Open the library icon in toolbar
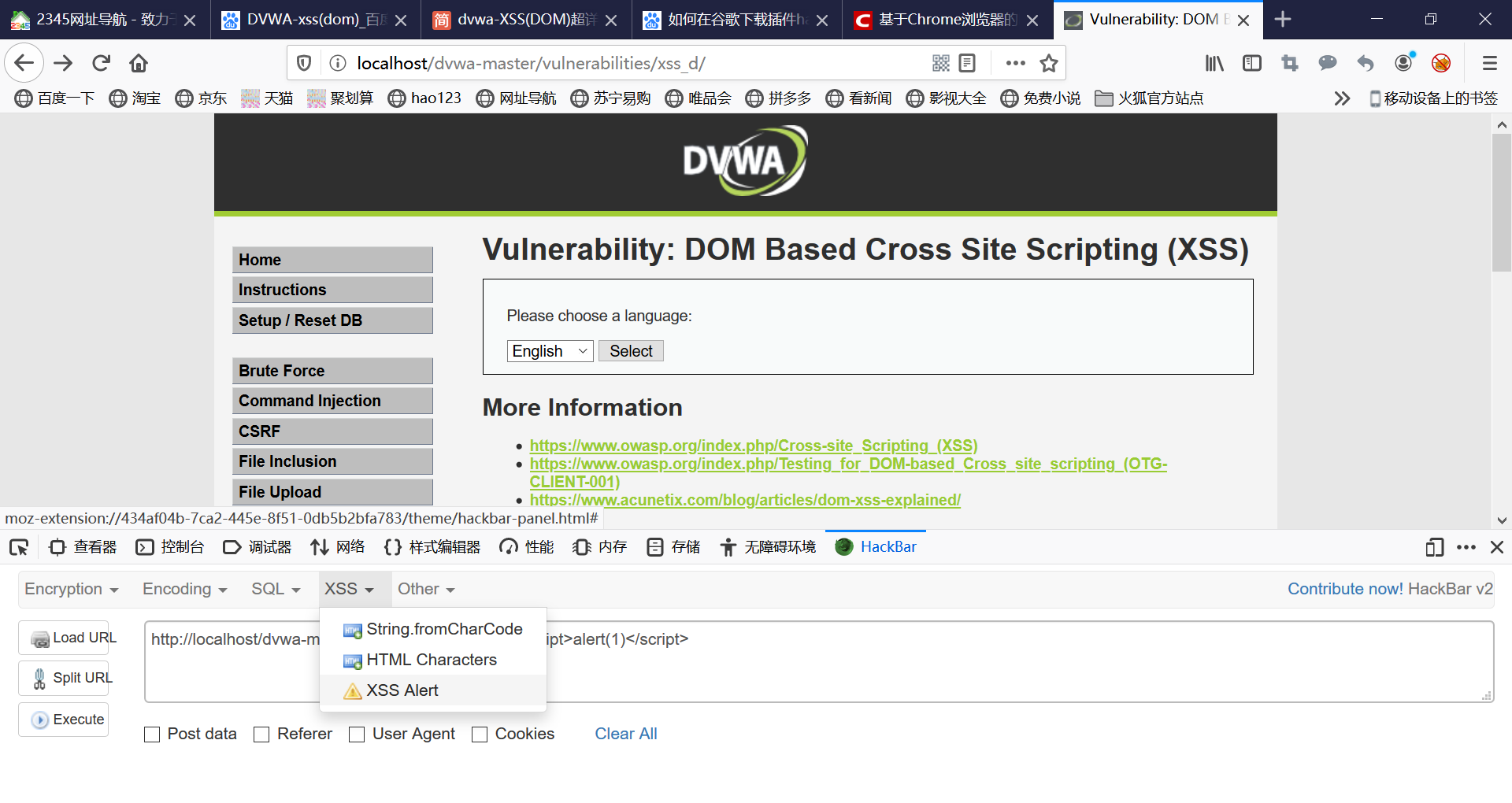This screenshot has width=1512, height=803. click(x=1214, y=63)
